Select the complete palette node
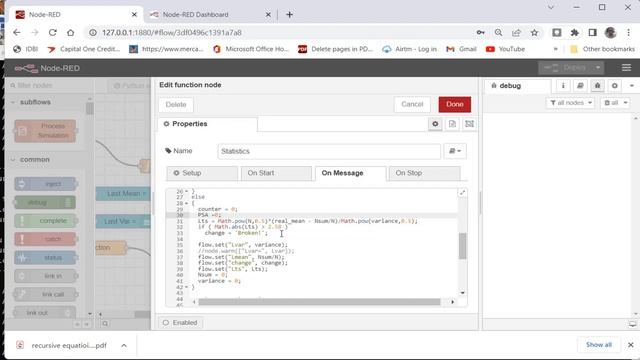This screenshot has width=640, height=360. [x=45, y=221]
